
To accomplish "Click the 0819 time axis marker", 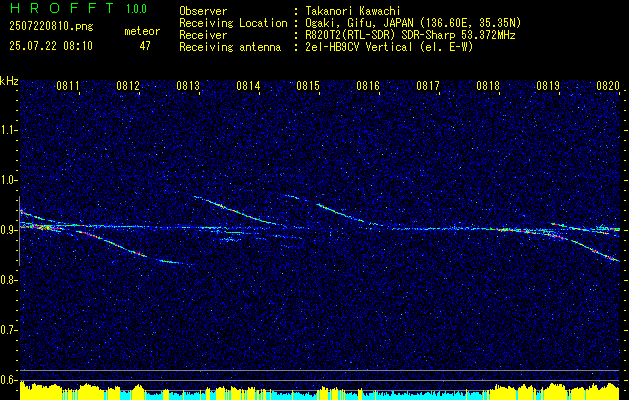I will [x=548, y=85].
